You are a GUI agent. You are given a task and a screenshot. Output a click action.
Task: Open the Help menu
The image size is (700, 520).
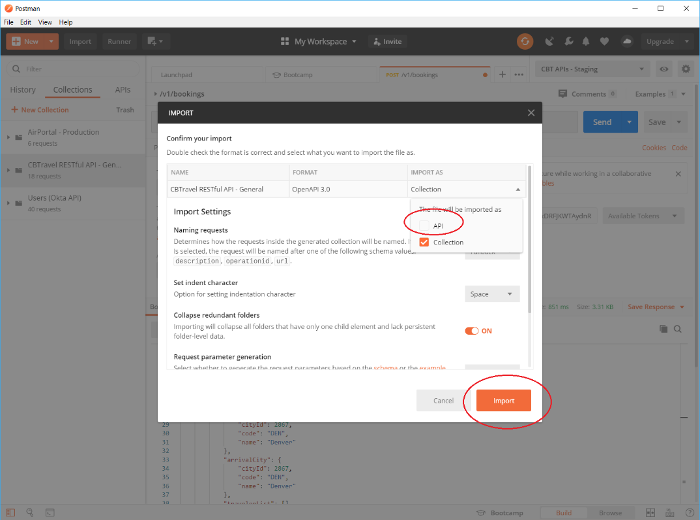(66, 22)
